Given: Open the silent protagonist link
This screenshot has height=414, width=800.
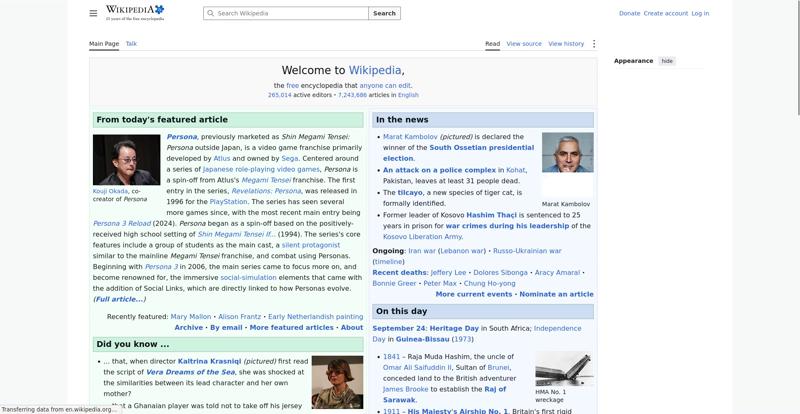Looking at the screenshot, I should click(x=311, y=245).
